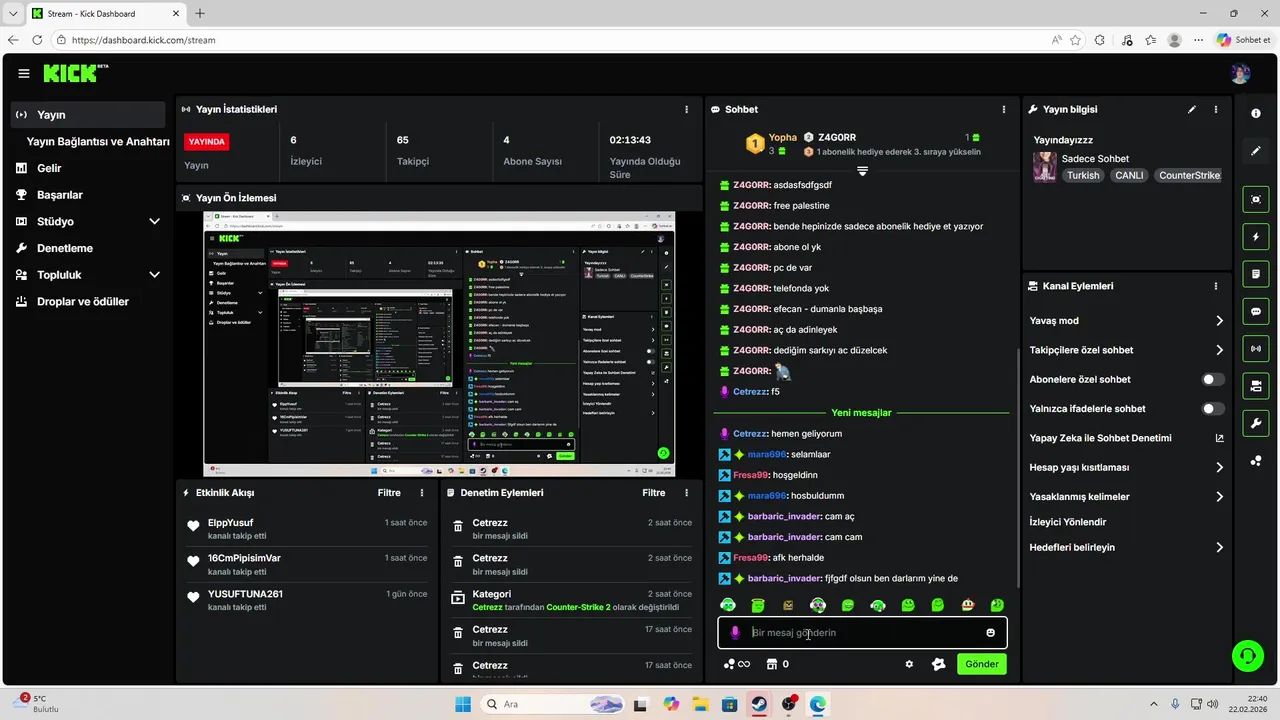Open chat settings gear icon
1280x720 pixels.
coord(909,664)
